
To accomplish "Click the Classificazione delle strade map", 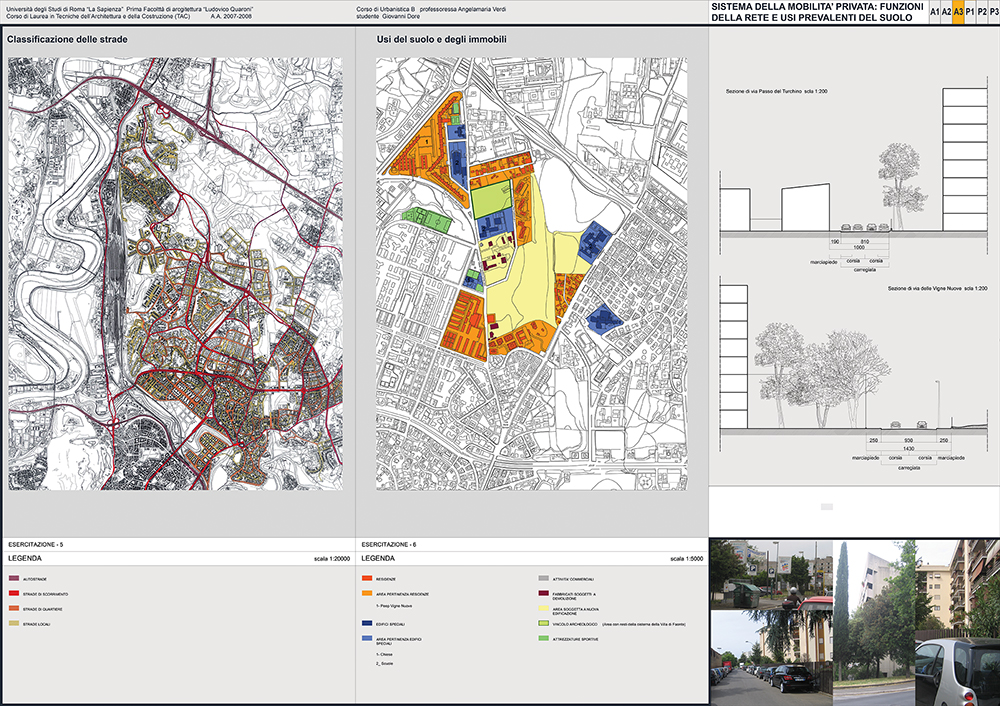I will 175,273.
